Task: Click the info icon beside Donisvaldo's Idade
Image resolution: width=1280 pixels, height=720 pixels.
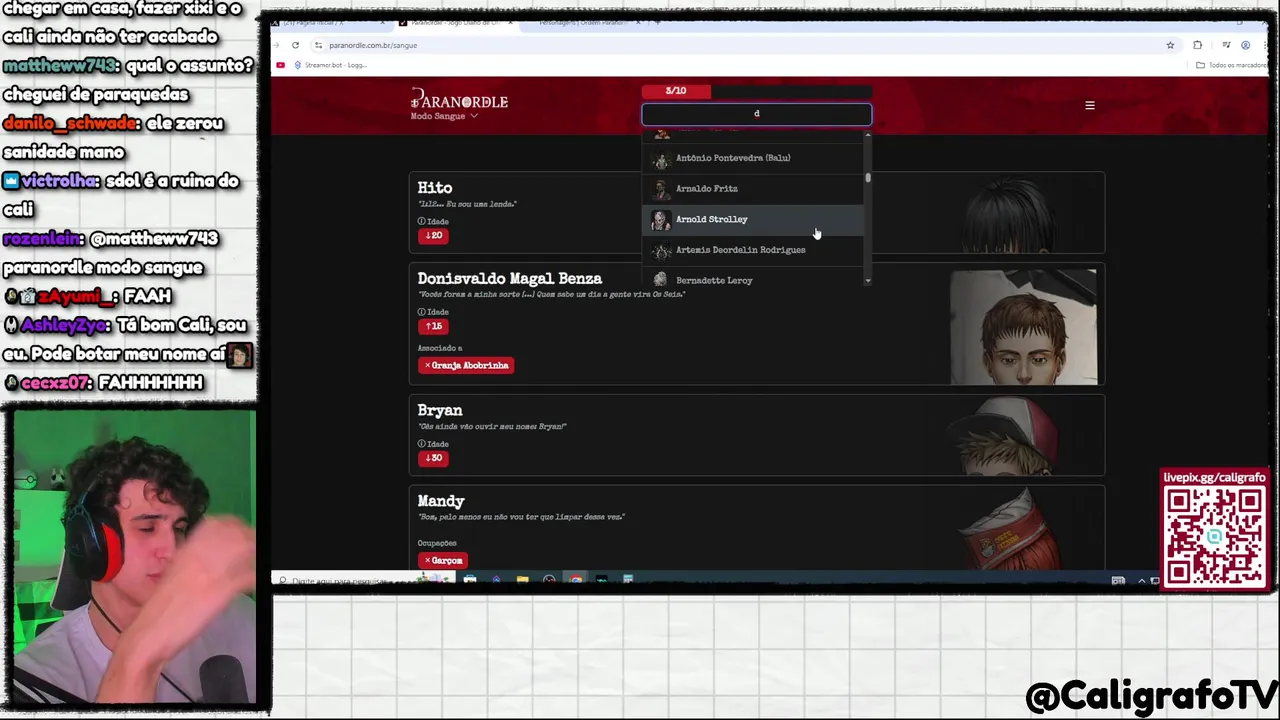Action: 422,312
